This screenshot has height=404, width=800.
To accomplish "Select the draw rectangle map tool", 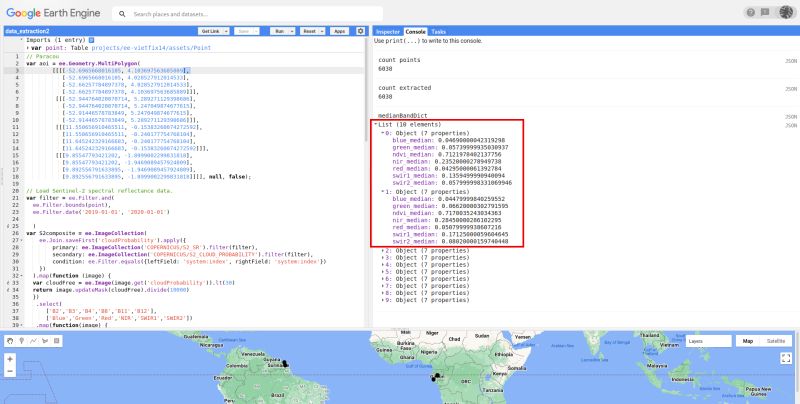I will [x=57, y=341].
